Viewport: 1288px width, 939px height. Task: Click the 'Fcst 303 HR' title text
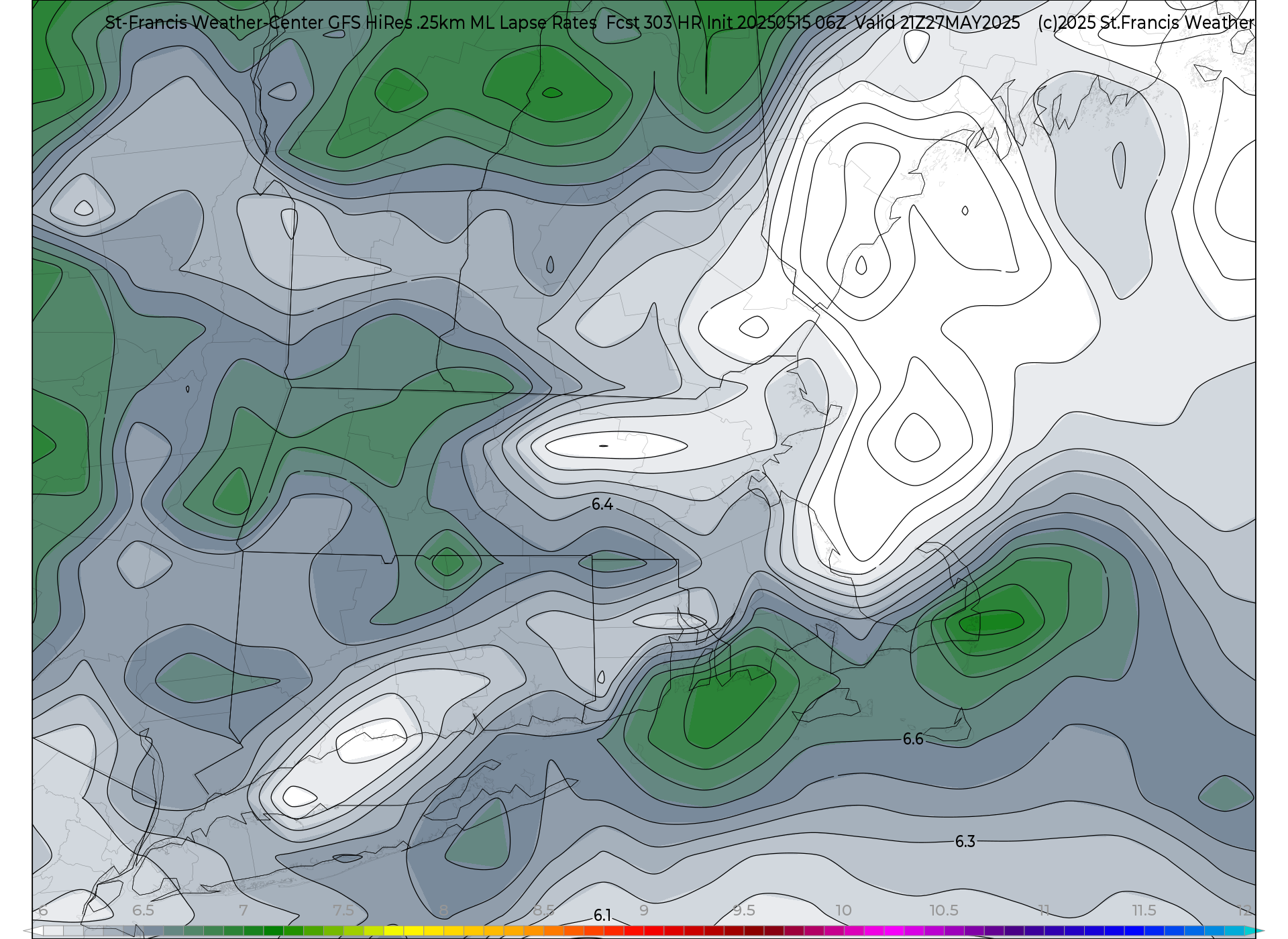coord(654,23)
